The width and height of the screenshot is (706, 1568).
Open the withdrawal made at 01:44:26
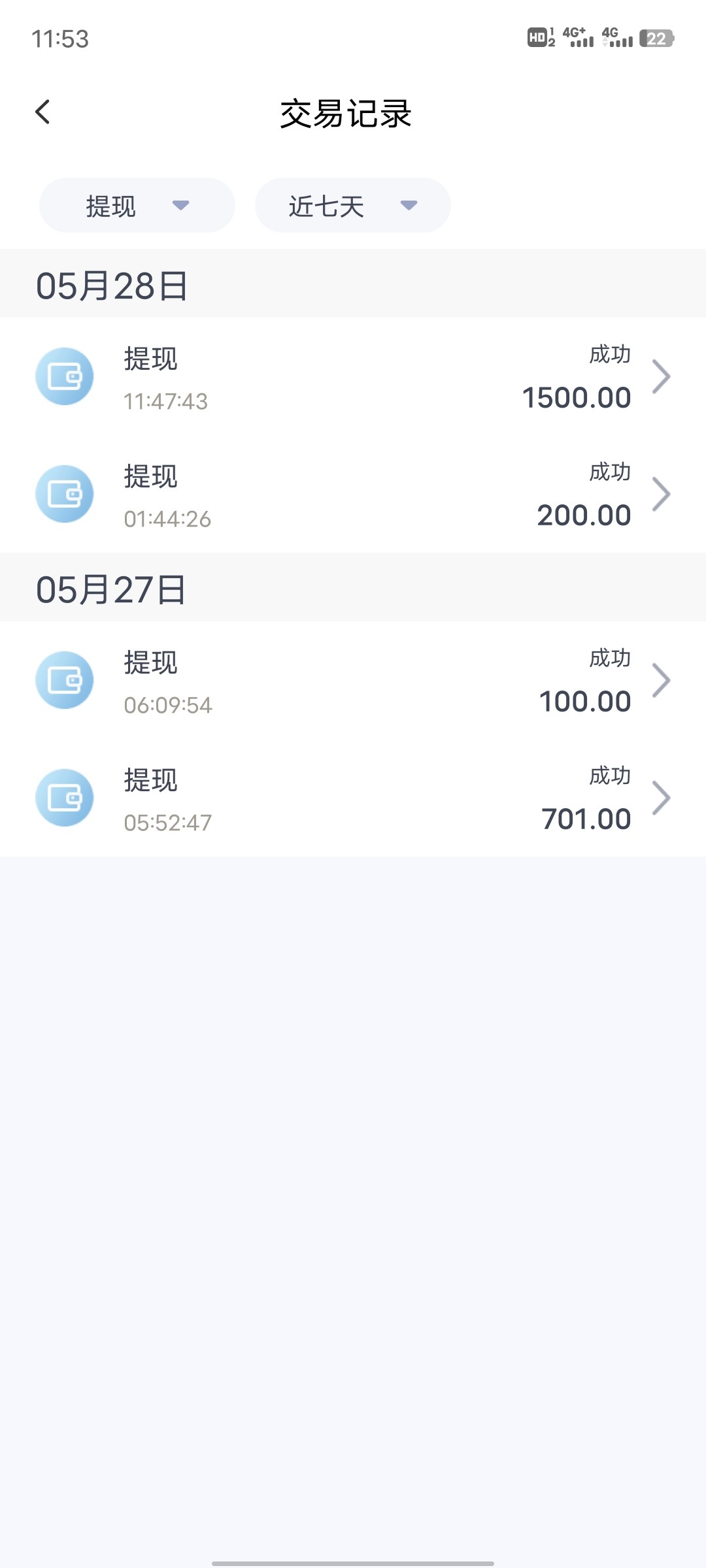(353, 495)
